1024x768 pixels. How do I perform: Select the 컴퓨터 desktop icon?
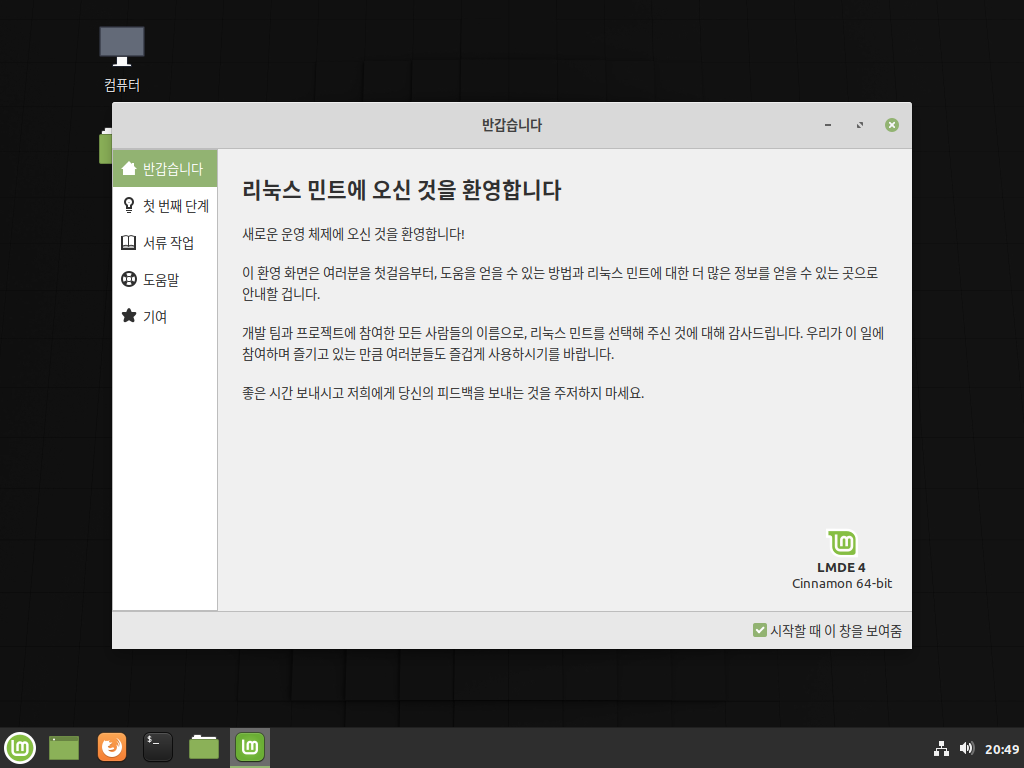point(121,59)
